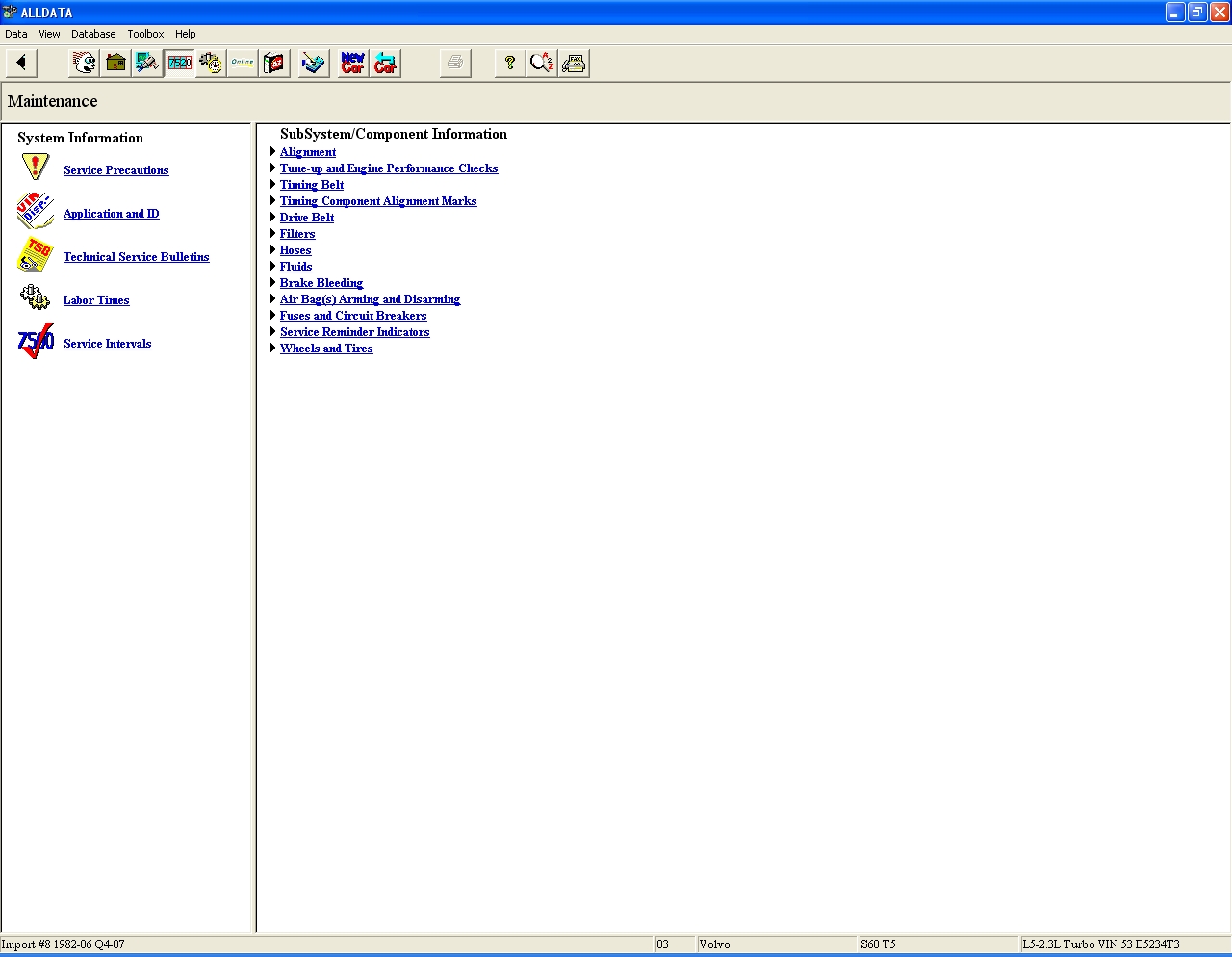Open Air Bag(s) Arming and Disarming link

(x=371, y=299)
